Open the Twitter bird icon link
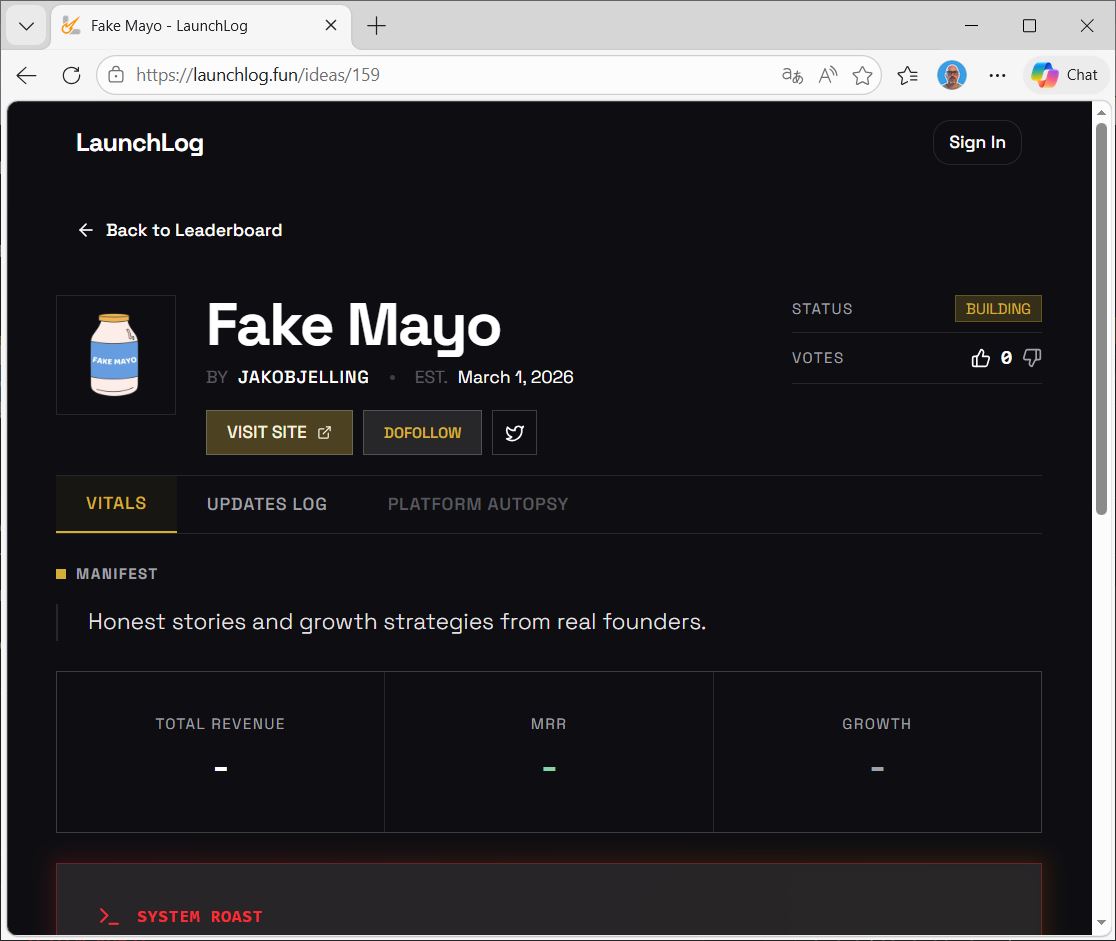This screenshot has width=1116, height=941. coord(514,432)
